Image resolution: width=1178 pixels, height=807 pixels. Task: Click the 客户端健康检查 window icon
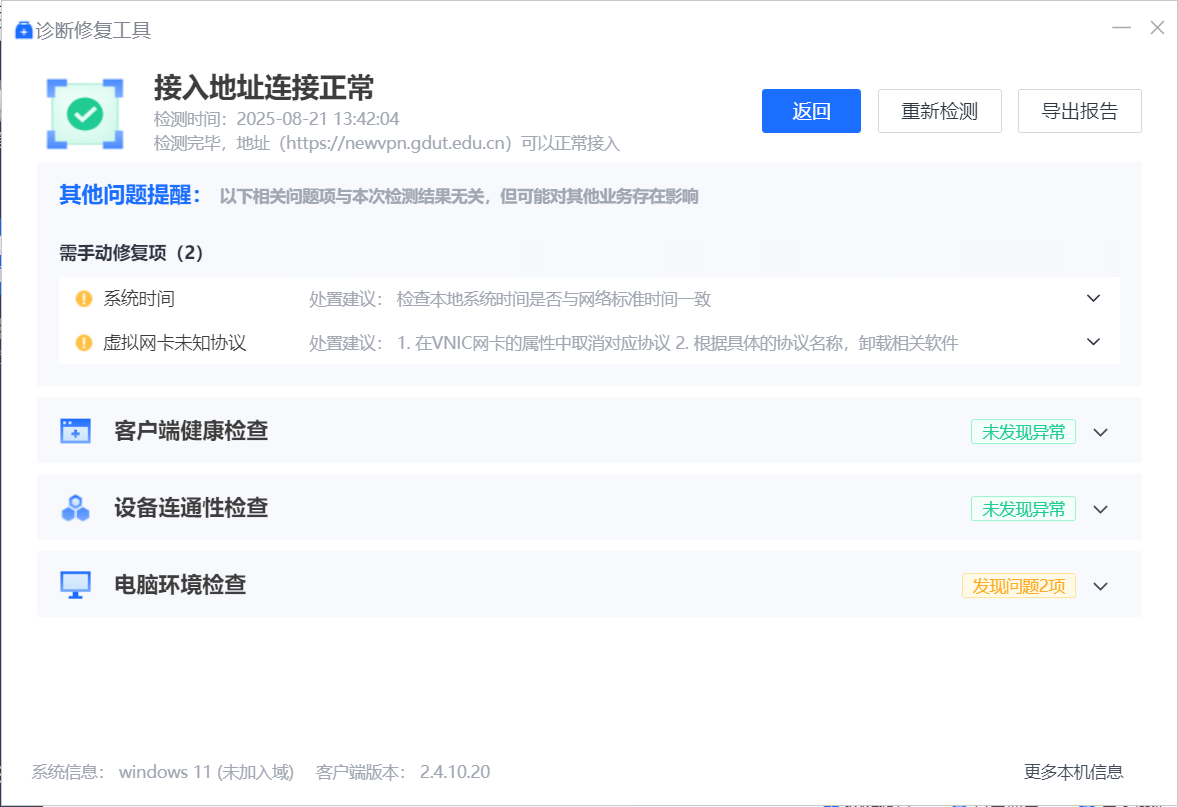tap(75, 431)
